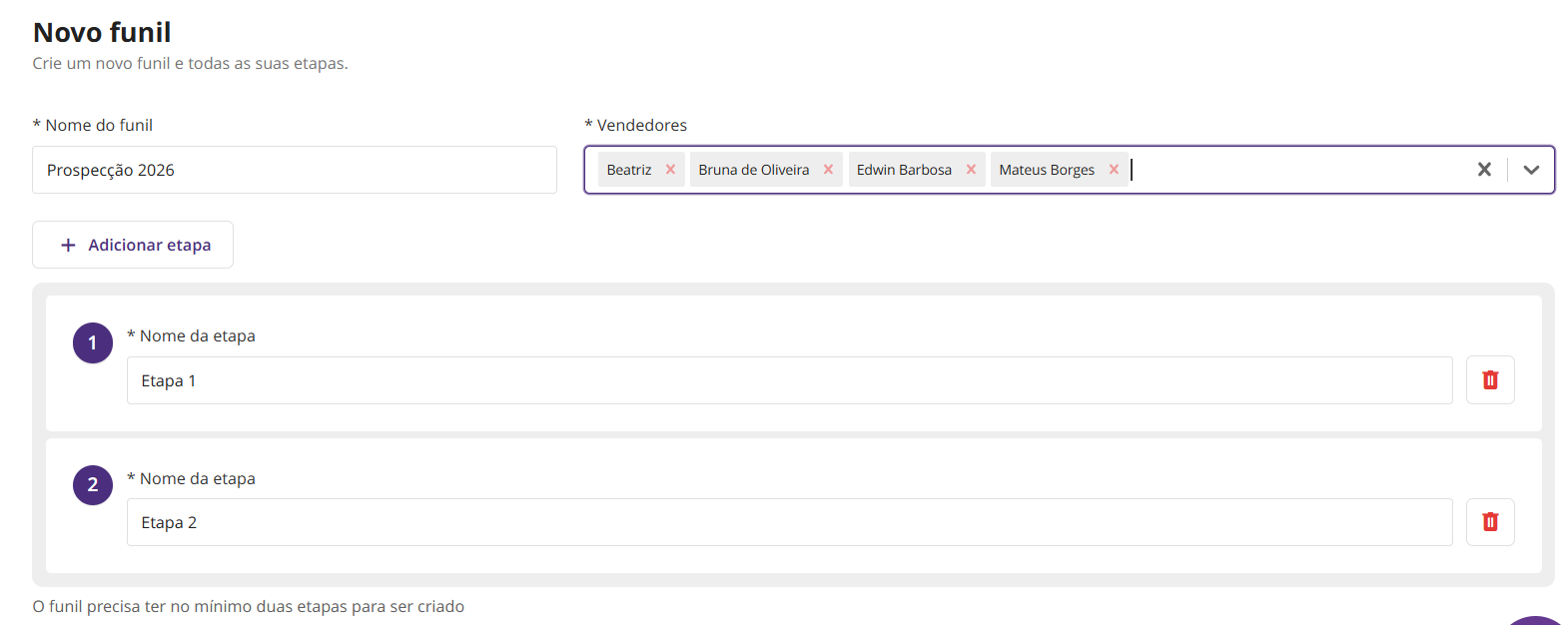Click the purple floating circle at bottom right
Image resolution: width=1568 pixels, height=625 pixels.
[x=1535, y=621]
